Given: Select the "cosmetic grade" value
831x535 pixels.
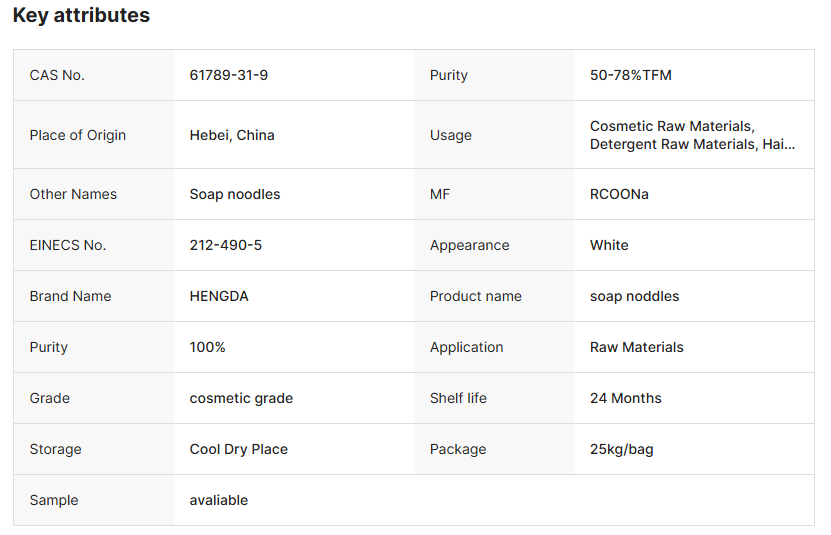Looking at the screenshot, I should click(x=241, y=398).
